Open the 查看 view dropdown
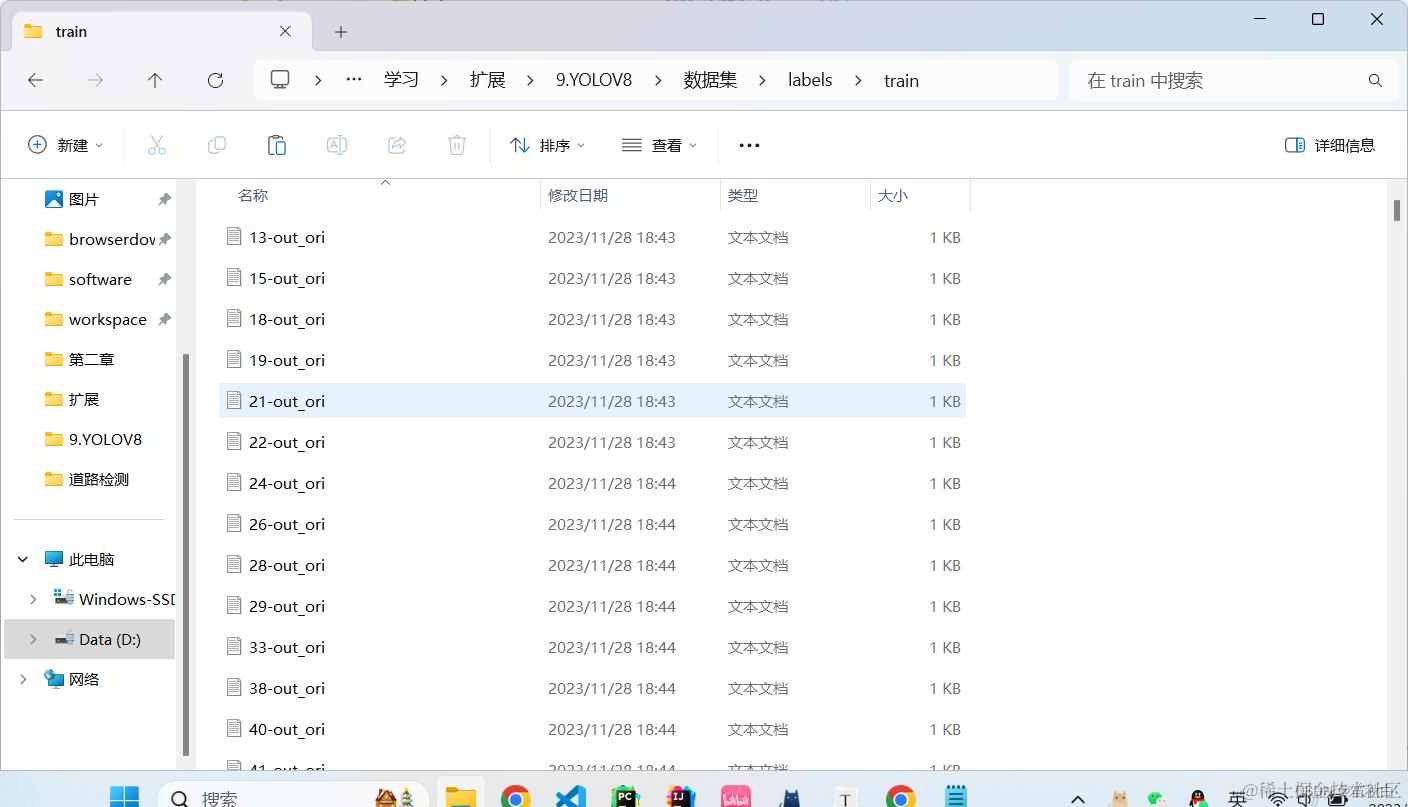Image resolution: width=1408 pixels, height=807 pixels. tap(658, 144)
